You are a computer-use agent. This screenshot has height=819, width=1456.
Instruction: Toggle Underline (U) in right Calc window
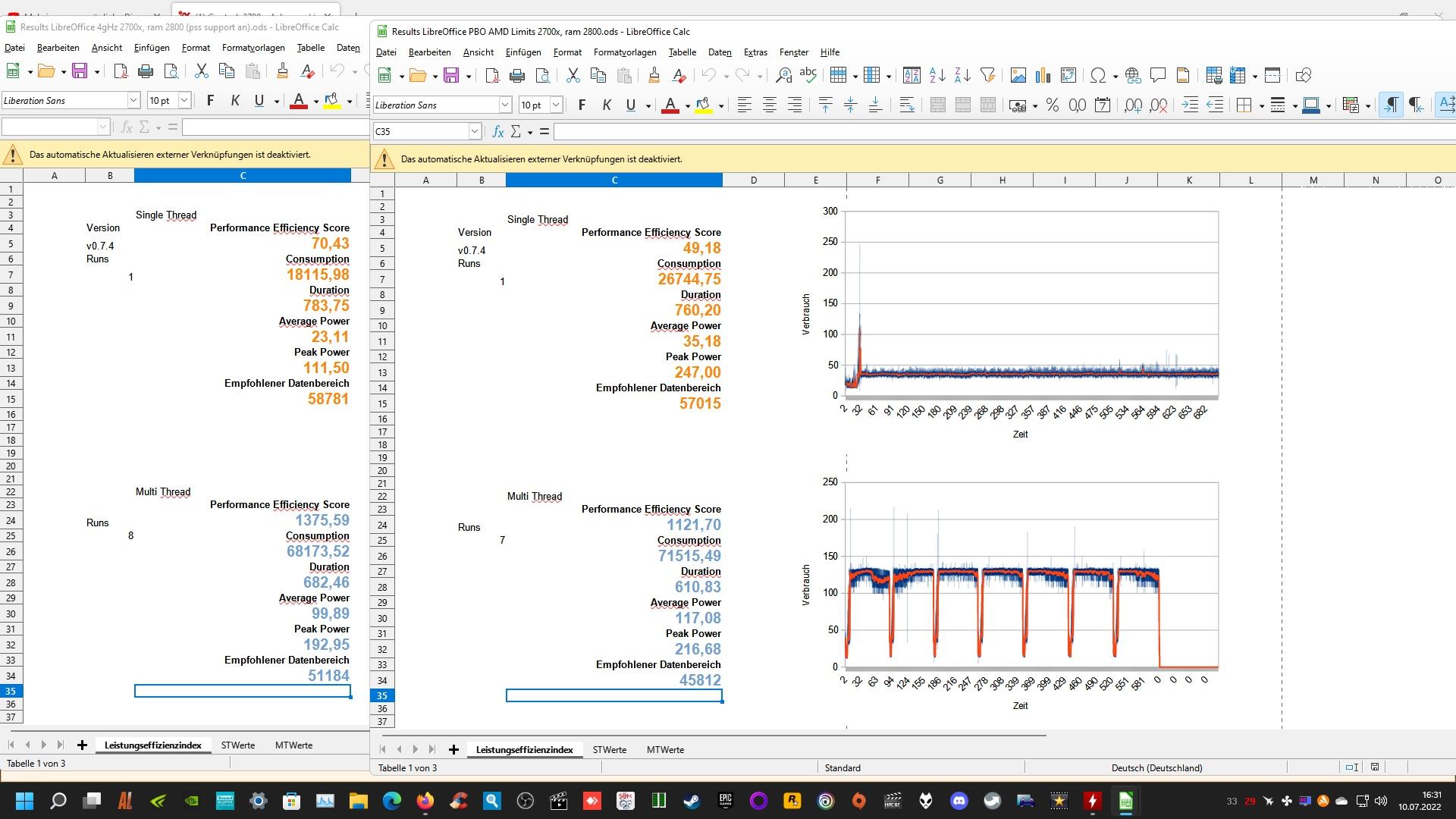[x=630, y=105]
